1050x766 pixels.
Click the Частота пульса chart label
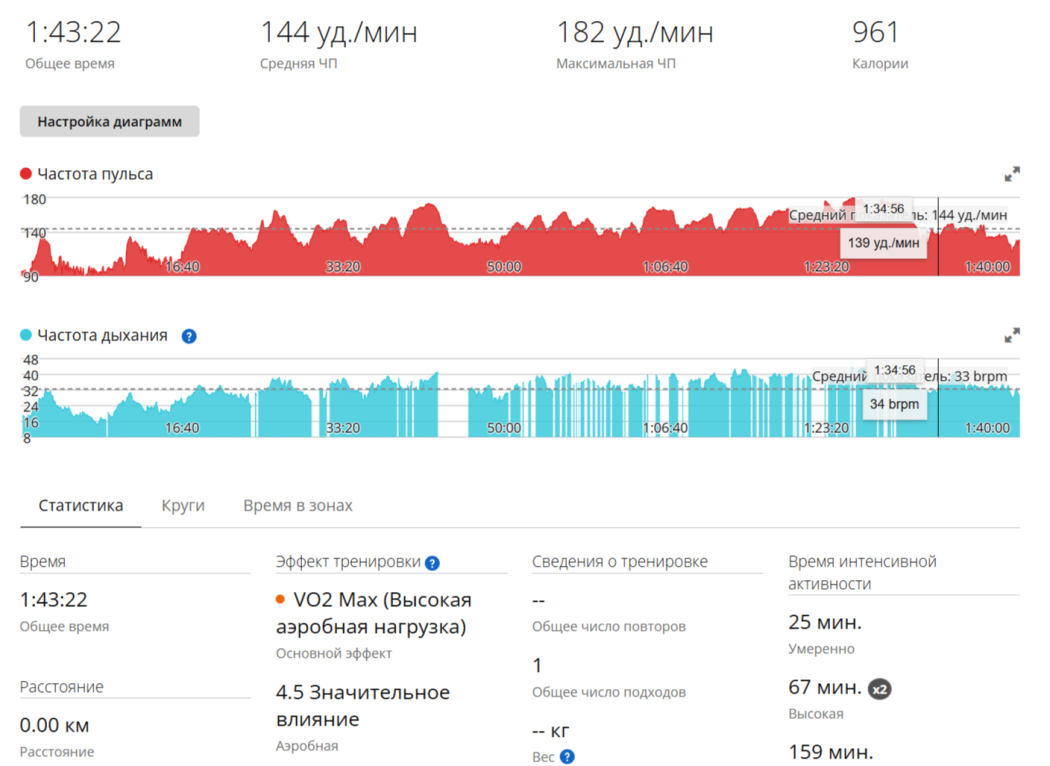[x=95, y=174]
